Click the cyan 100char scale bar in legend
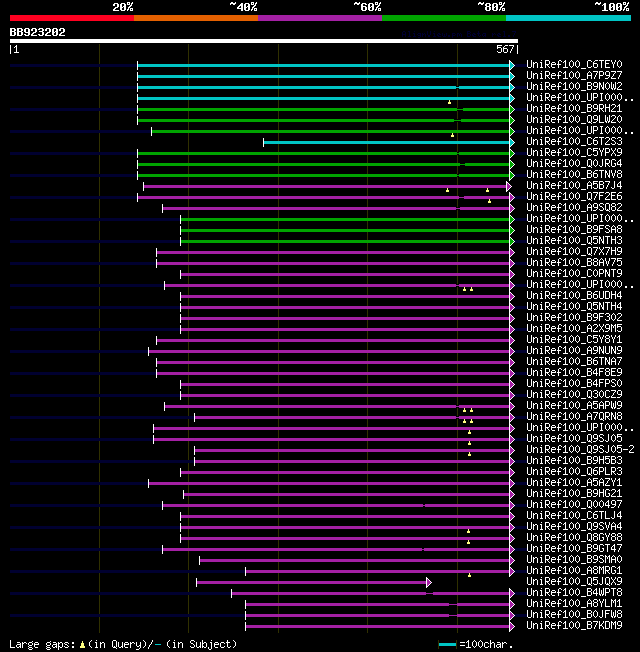The height and width of the screenshot is (652, 640). 447,645
